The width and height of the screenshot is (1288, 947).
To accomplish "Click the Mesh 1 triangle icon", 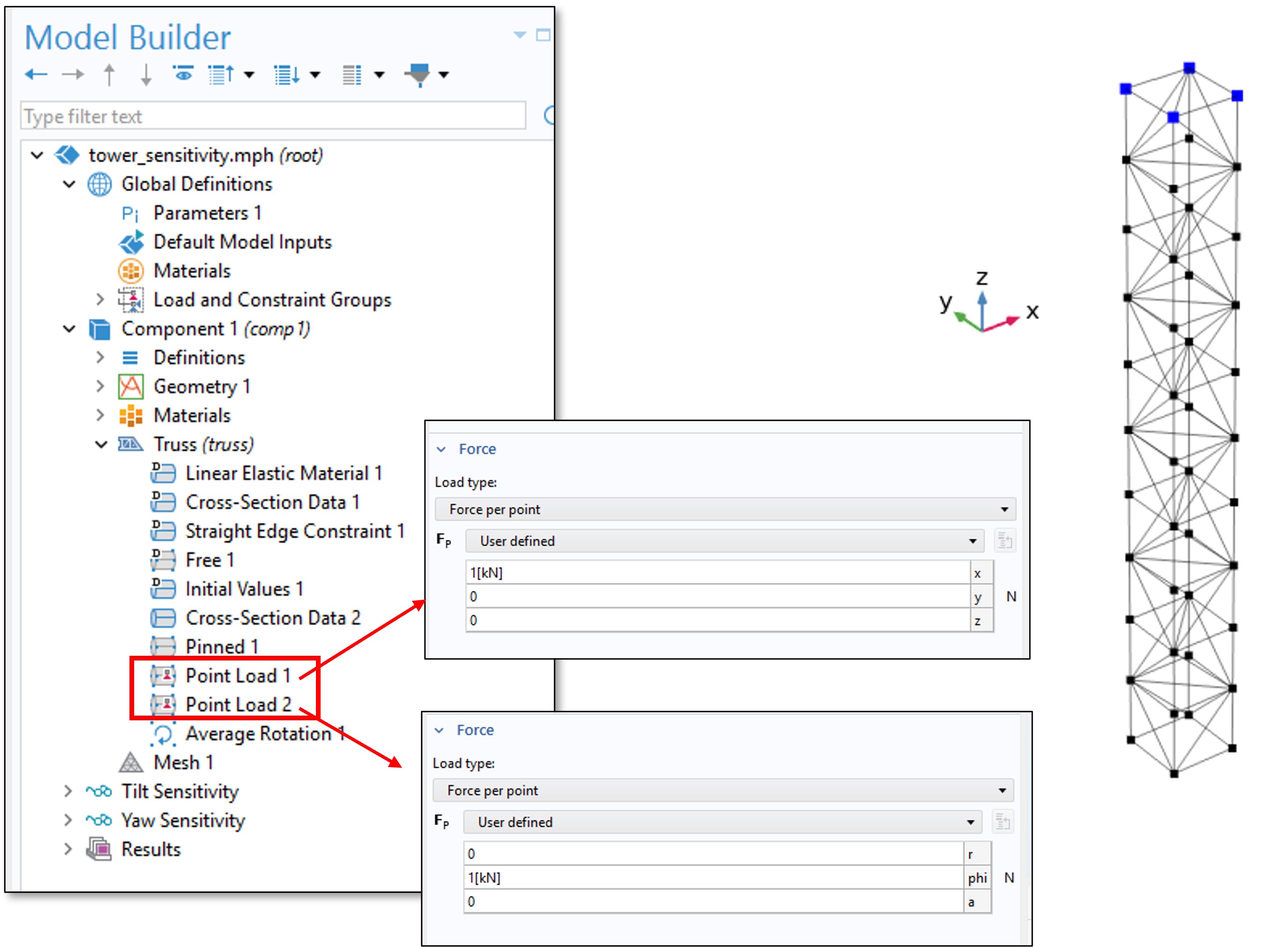I will 131,762.
